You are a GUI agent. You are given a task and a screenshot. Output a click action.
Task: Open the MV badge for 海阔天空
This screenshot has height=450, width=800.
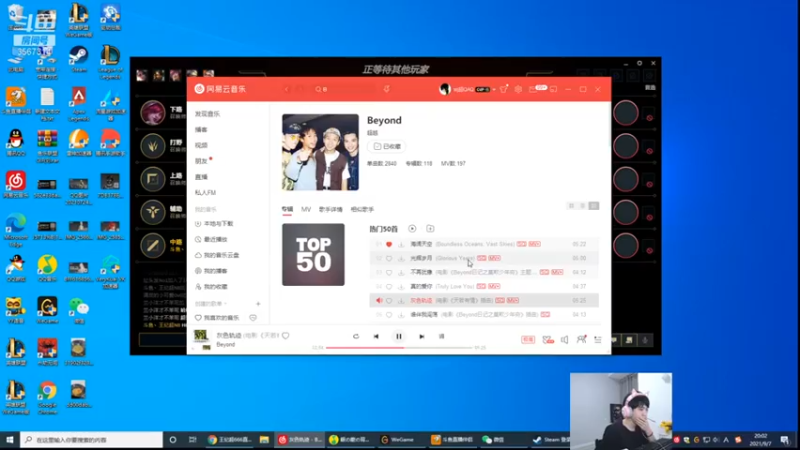(534, 244)
